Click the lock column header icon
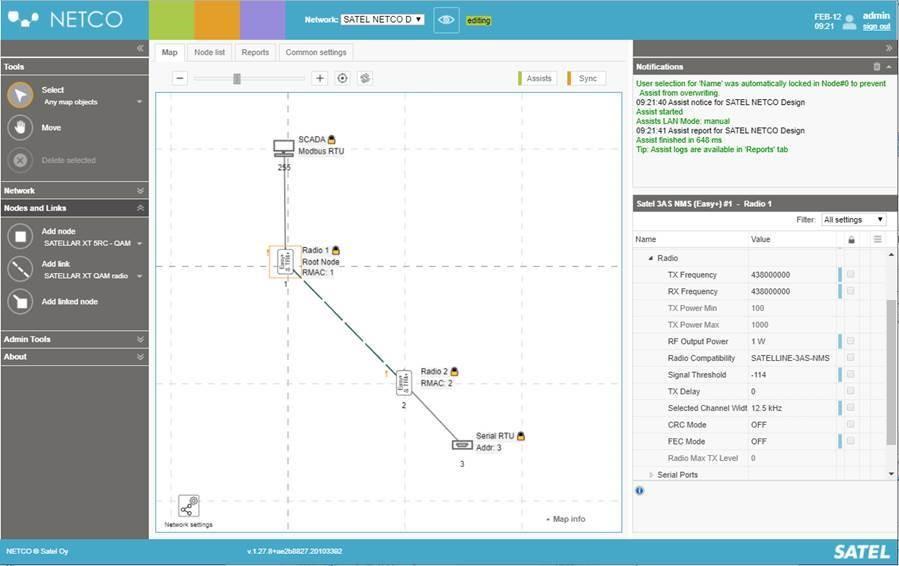899x566 pixels. [x=851, y=240]
